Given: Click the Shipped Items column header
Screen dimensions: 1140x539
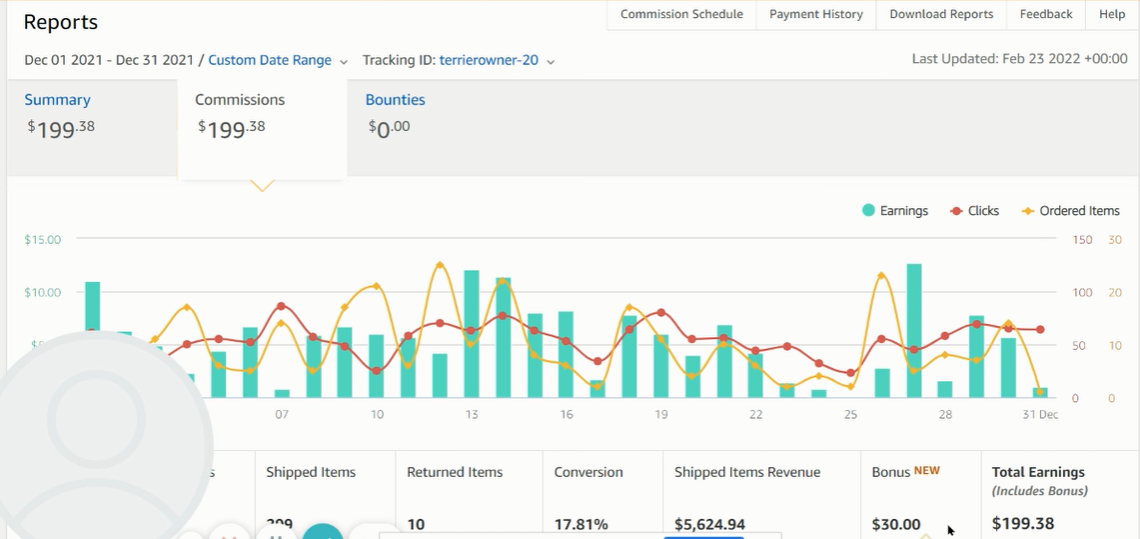Looking at the screenshot, I should [x=310, y=472].
